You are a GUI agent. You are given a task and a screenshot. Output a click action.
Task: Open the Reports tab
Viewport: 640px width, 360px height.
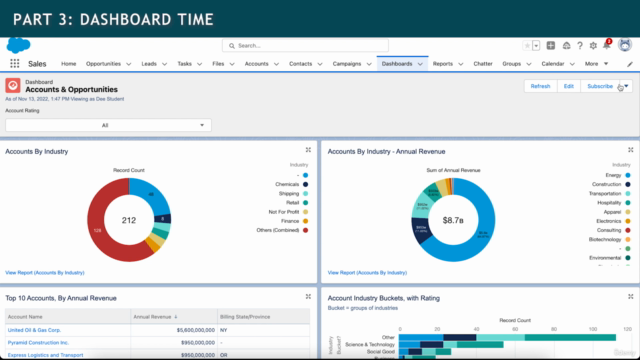point(443,64)
